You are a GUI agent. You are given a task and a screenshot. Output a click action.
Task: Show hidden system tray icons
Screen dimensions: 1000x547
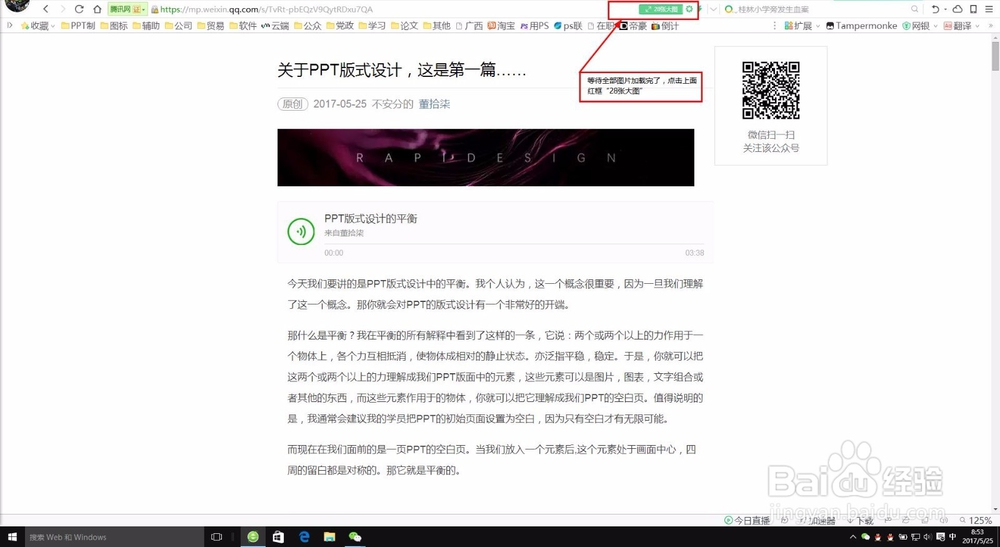point(853,537)
